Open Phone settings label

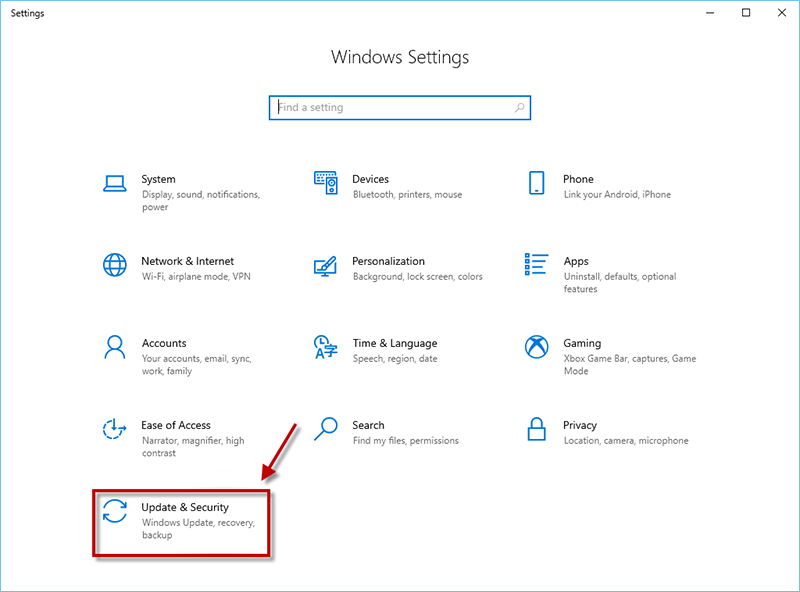point(578,179)
